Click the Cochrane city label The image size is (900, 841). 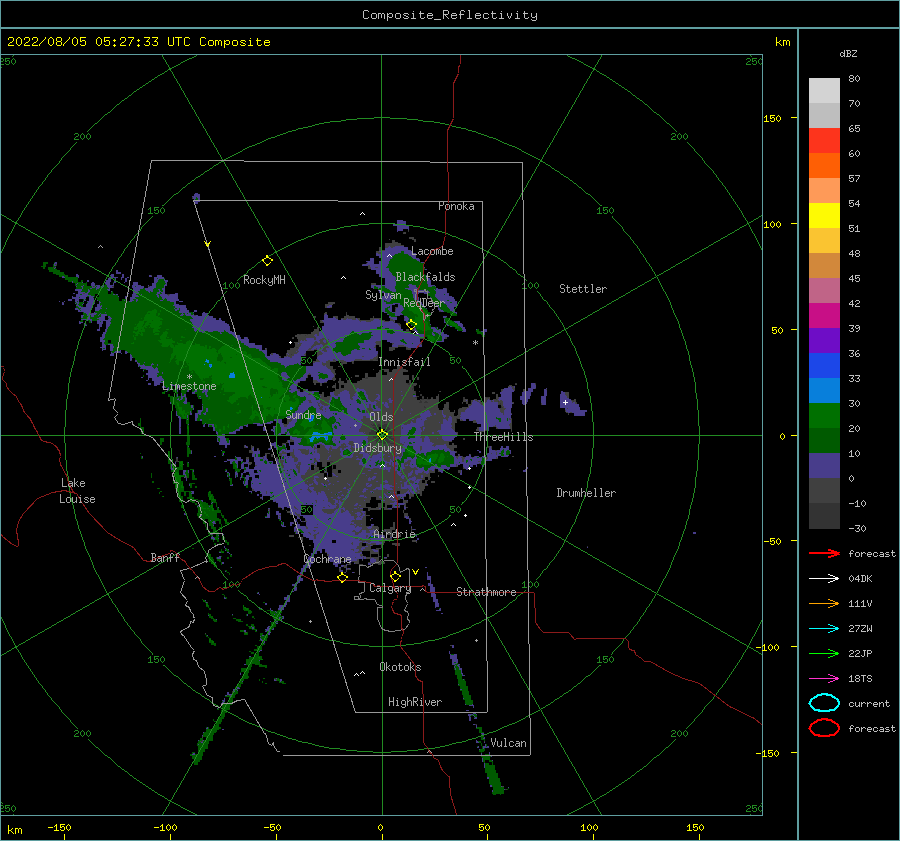pyautogui.click(x=327, y=559)
